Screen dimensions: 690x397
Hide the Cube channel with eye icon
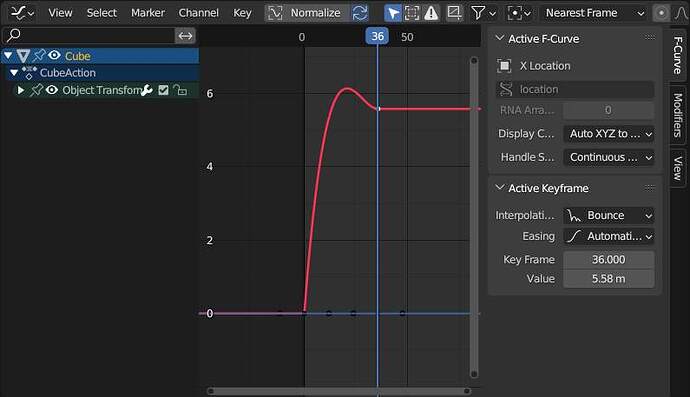54,55
